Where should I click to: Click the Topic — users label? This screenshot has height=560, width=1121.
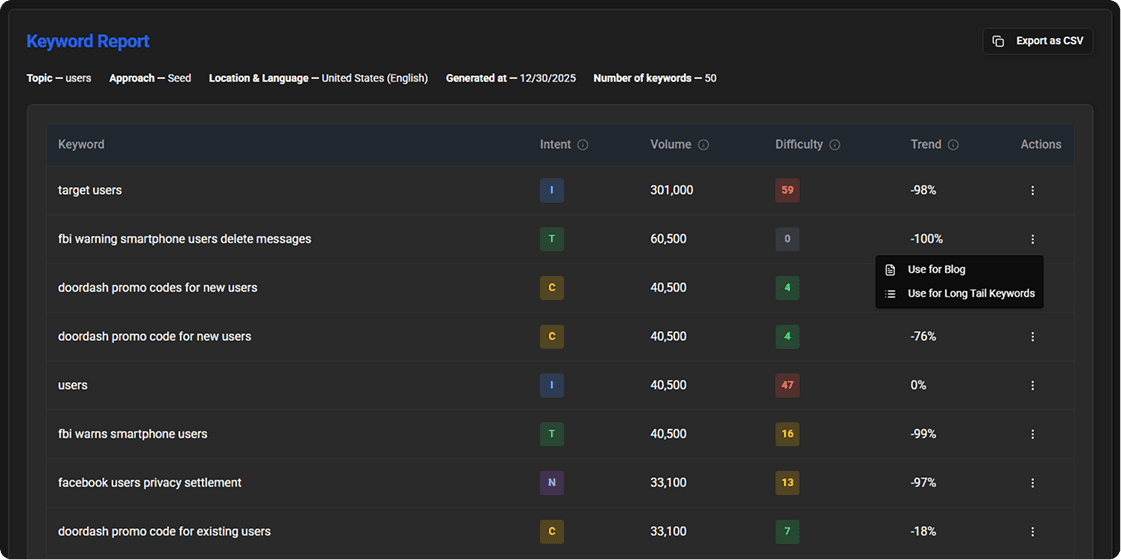point(59,78)
